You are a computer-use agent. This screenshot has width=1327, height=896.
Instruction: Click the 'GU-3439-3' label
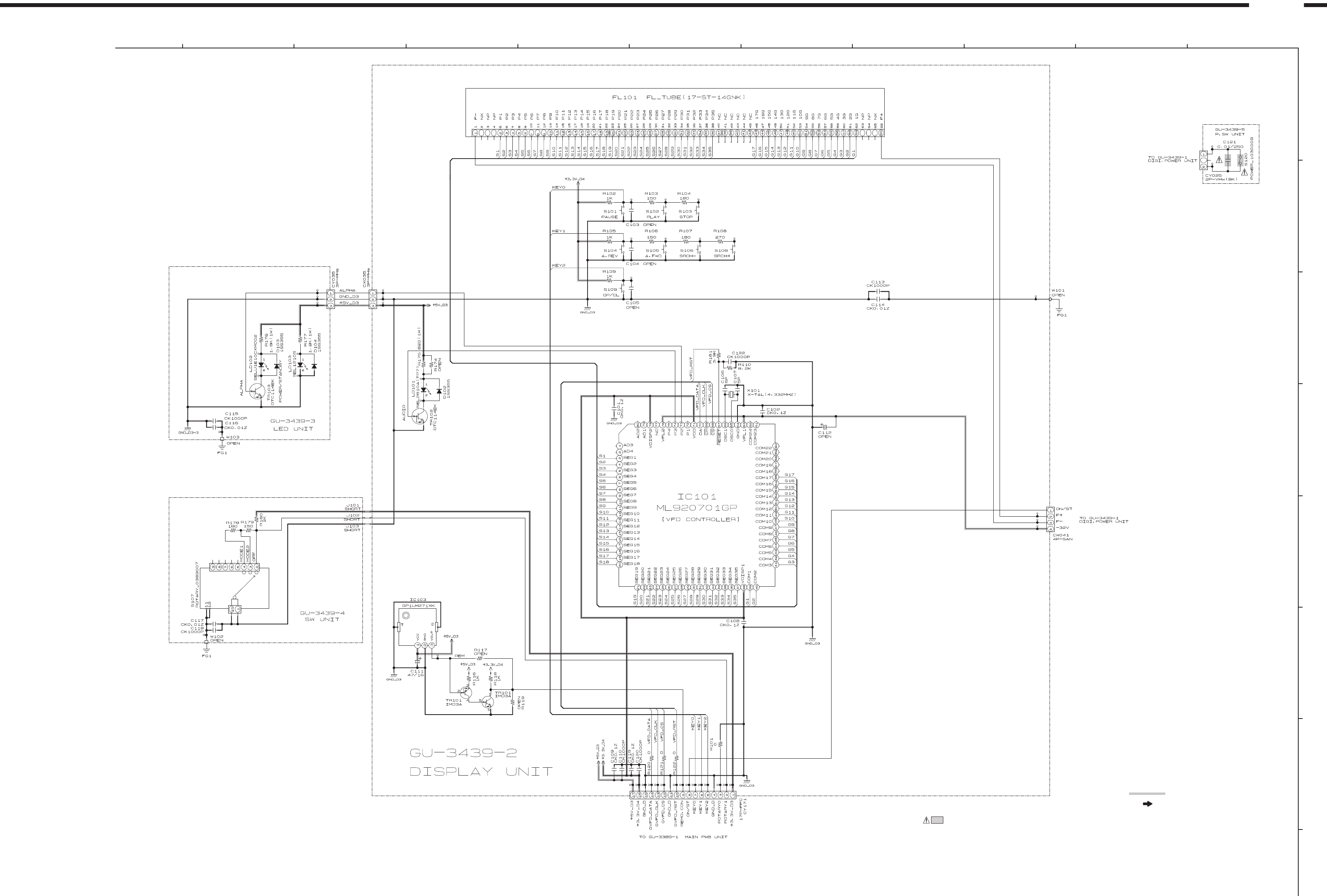(292, 421)
